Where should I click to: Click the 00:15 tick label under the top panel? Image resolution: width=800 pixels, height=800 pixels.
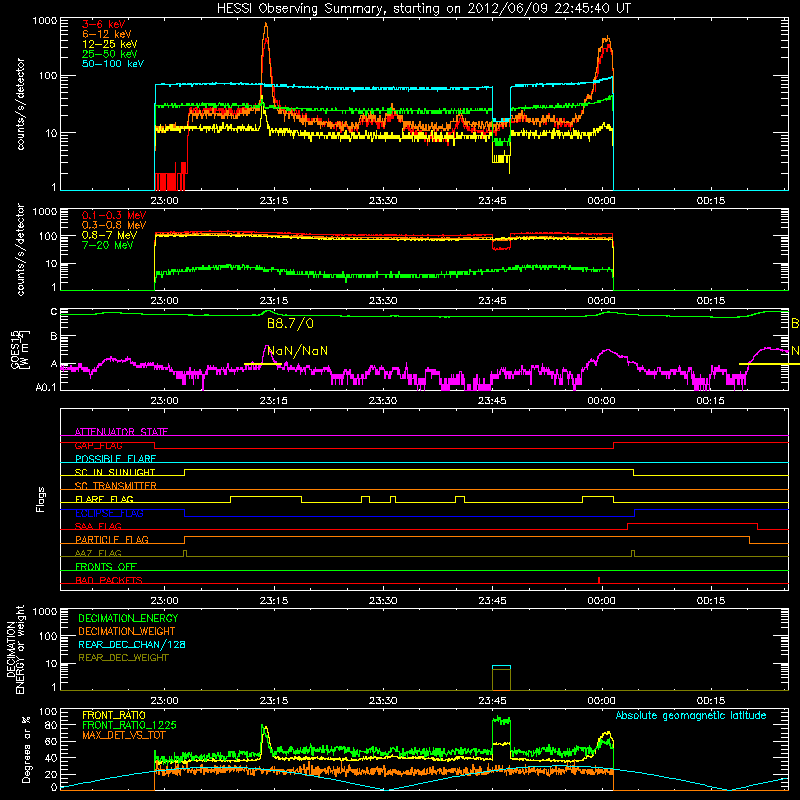[711, 201]
